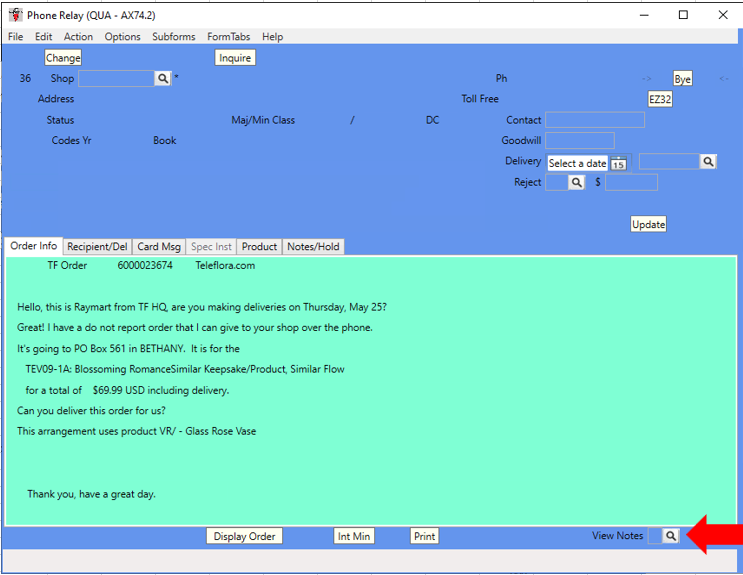The height and width of the screenshot is (575, 743).
Task: Click the Print button
Action: pos(425,536)
